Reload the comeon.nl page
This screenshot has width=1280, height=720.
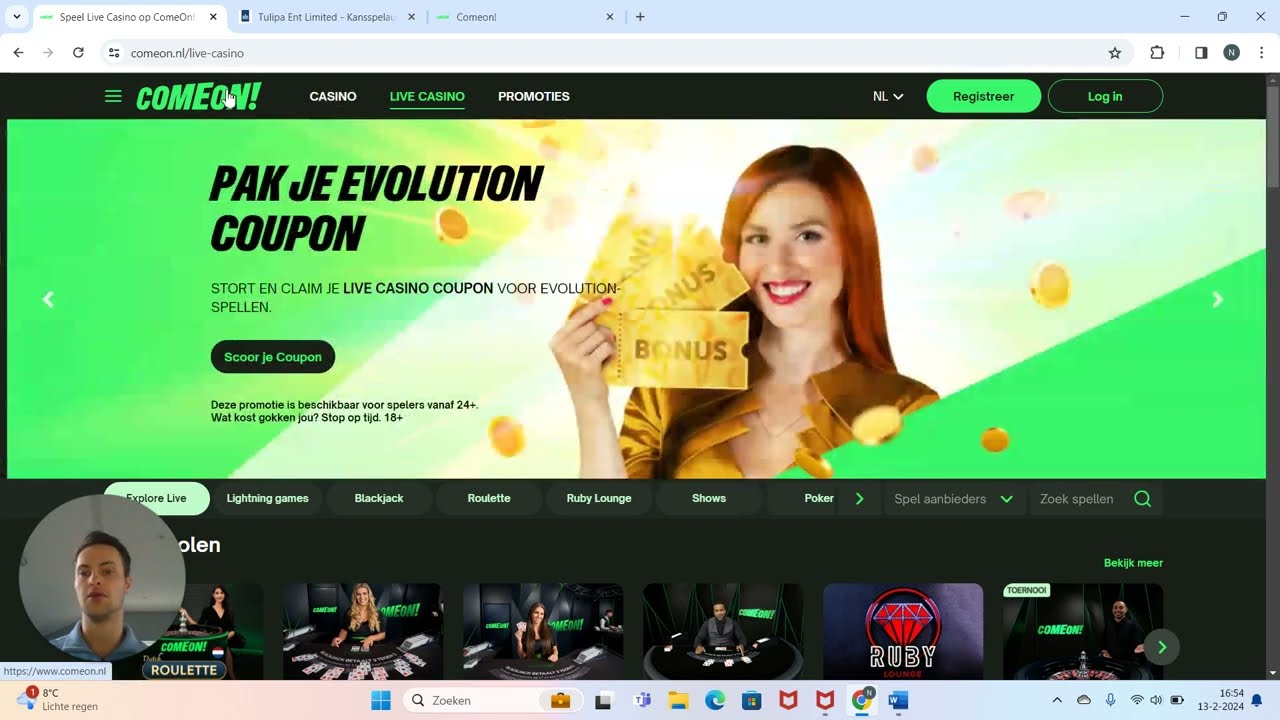pyautogui.click(x=78, y=53)
